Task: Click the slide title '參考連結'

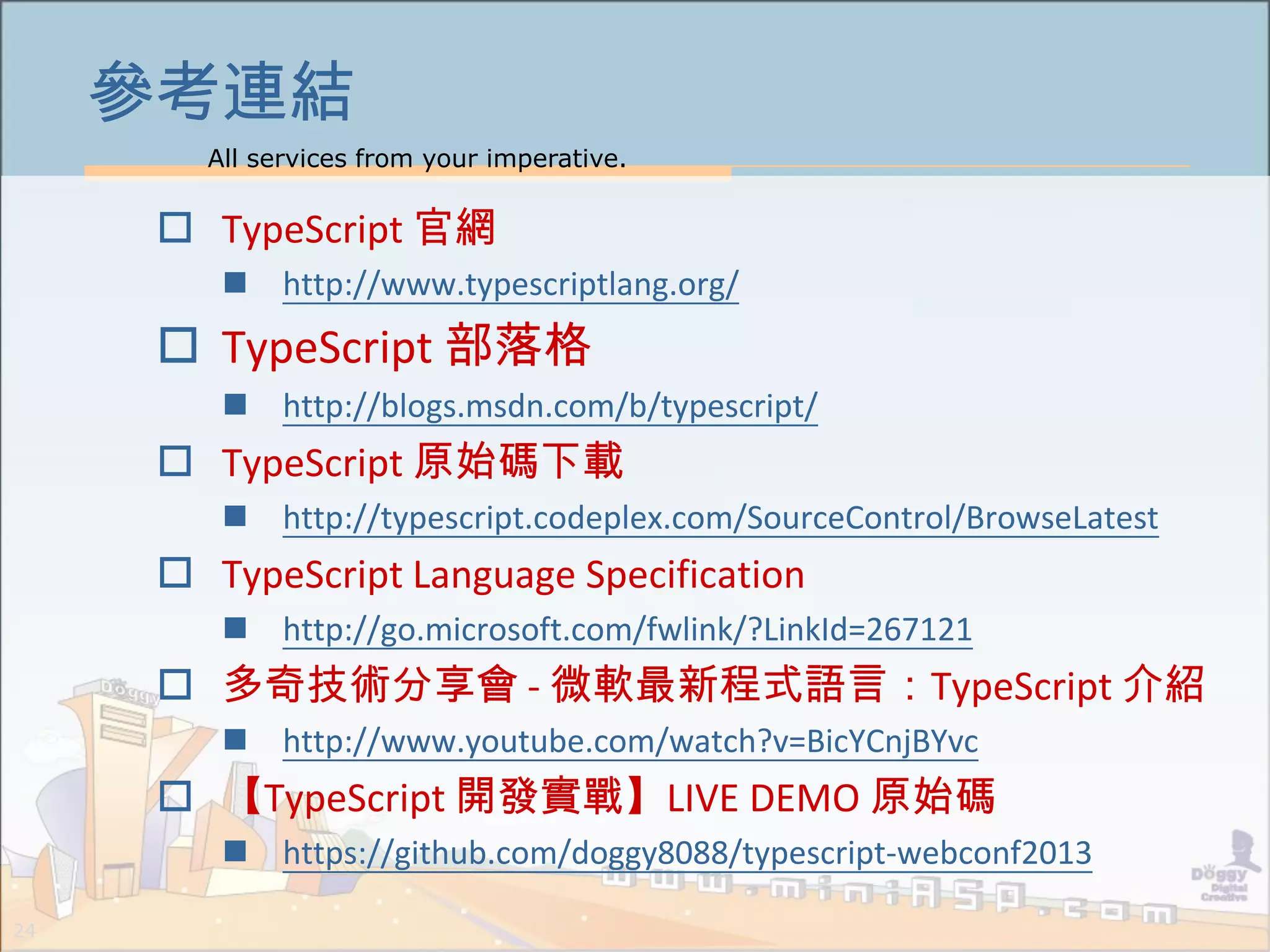Action: pyautogui.click(x=222, y=91)
